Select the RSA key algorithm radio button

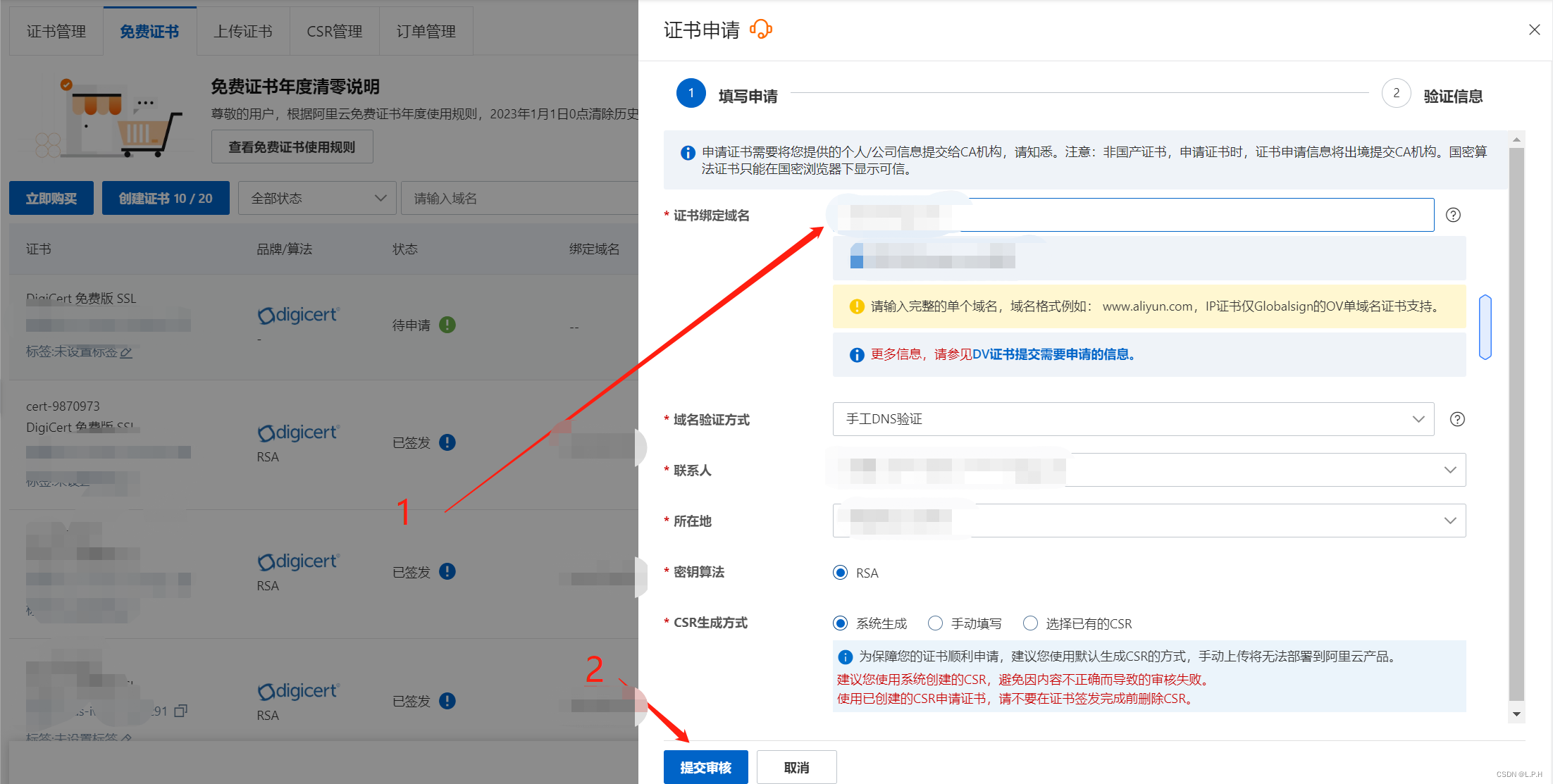coord(839,573)
